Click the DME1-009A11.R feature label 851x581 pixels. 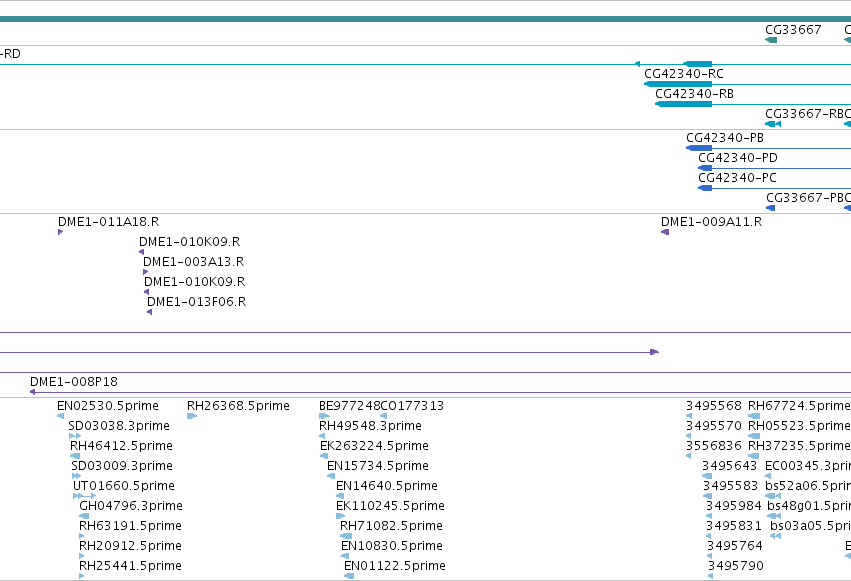[x=712, y=222]
